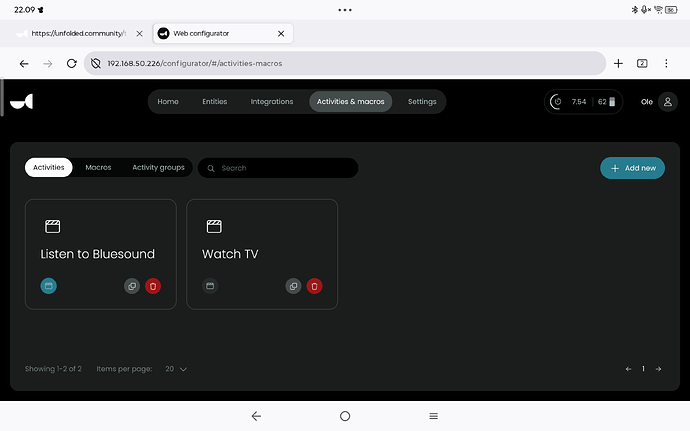Close the Web configurator tab
The width and height of the screenshot is (690, 431).
pos(281,33)
